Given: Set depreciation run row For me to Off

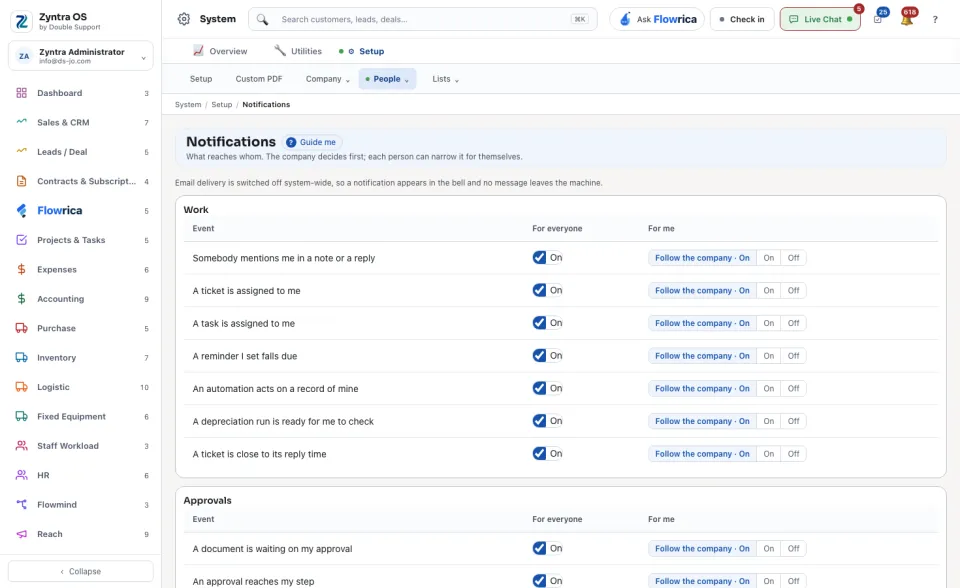Looking at the screenshot, I should pyautogui.click(x=793, y=421).
